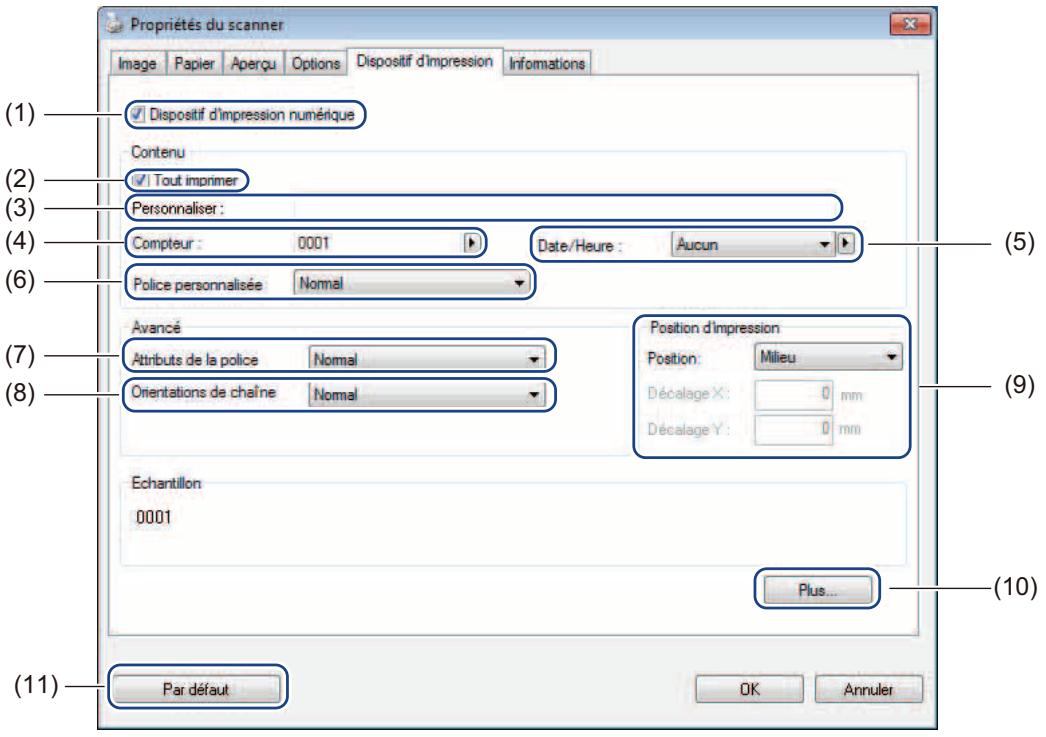This screenshot has width=1046, height=737.
Task: Click the Annuler button
Action: (x=869, y=689)
